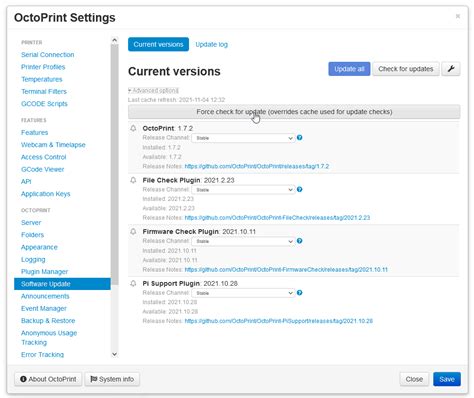Close the settings dialog with the X icon
The height and width of the screenshot is (398, 474).
(458, 16)
